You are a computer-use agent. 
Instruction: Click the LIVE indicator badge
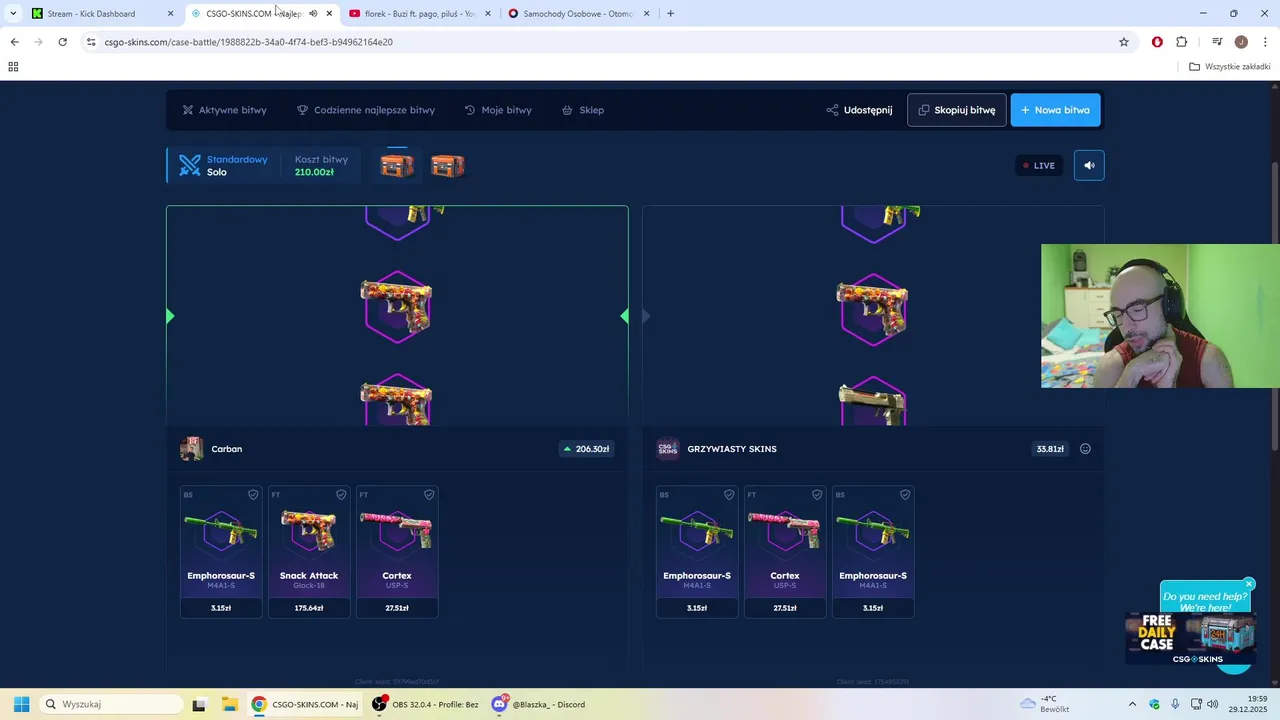[1038, 165]
